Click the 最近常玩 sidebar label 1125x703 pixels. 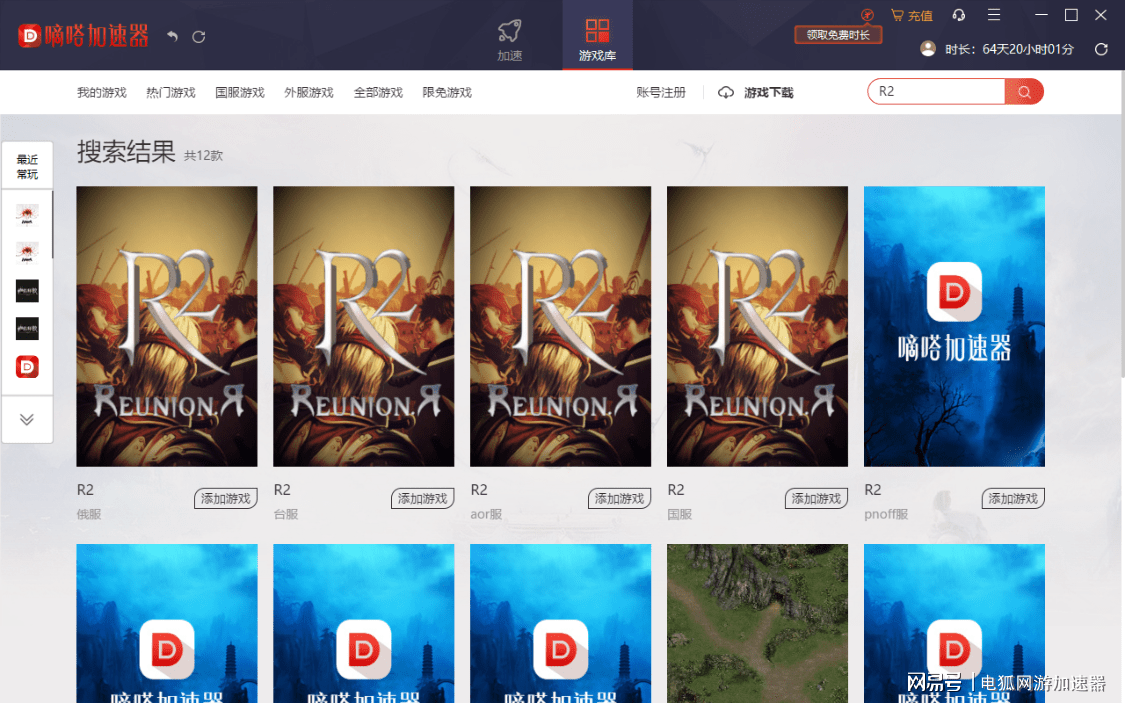27,166
